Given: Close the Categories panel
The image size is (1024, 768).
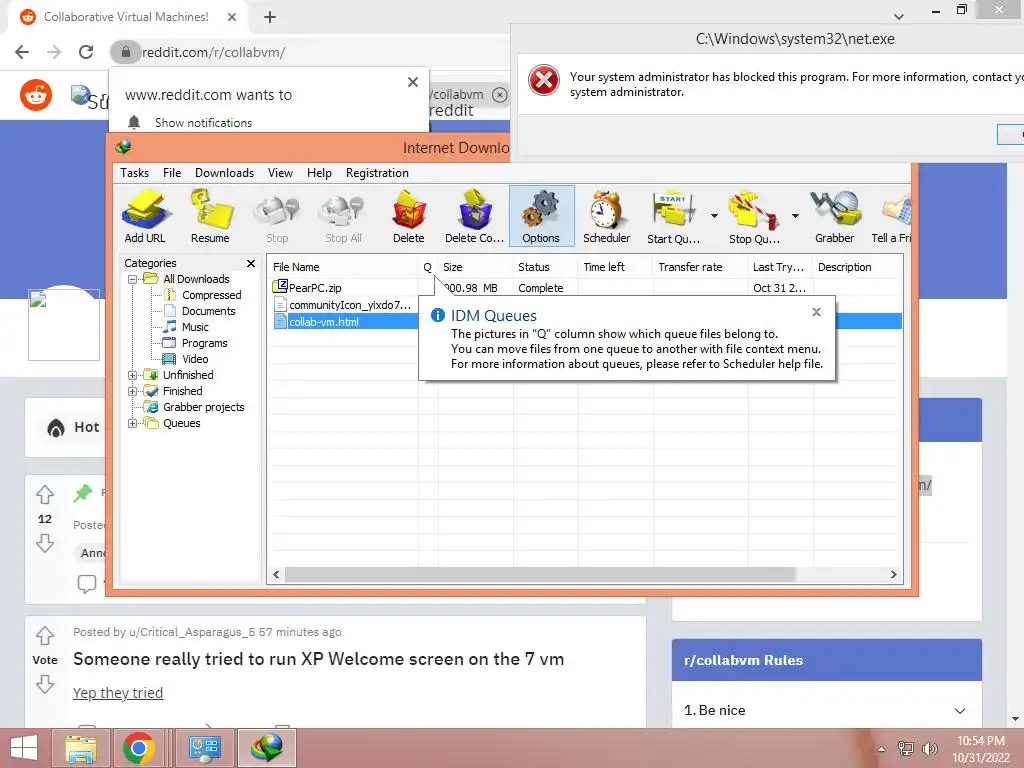Looking at the screenshot, I should [x=251, y=263].
